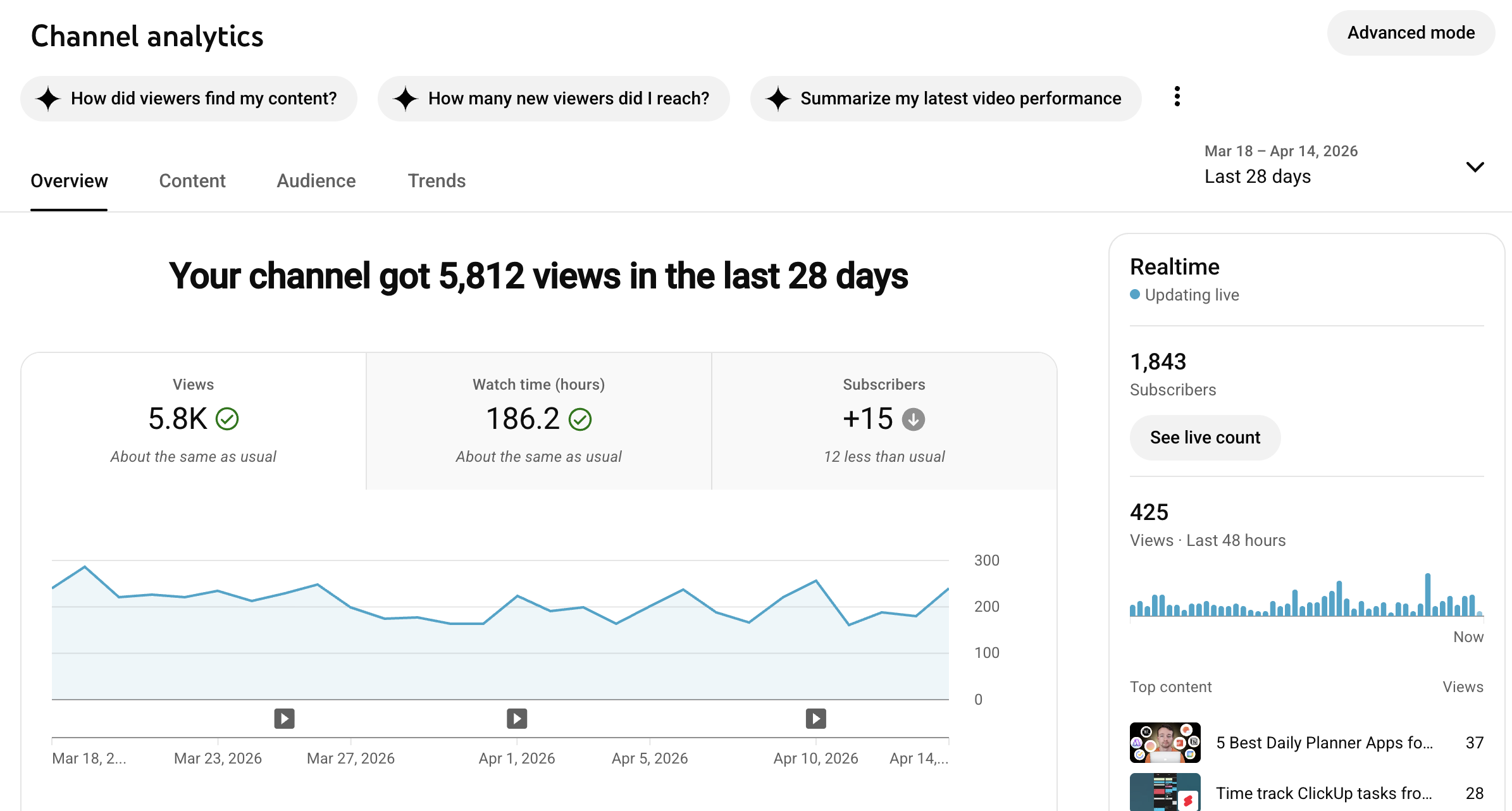Click 'How many new viewers did I reach?' chip
Image resolution: width=1512 pixels, height=811 pixels.
tap(554, 99)
